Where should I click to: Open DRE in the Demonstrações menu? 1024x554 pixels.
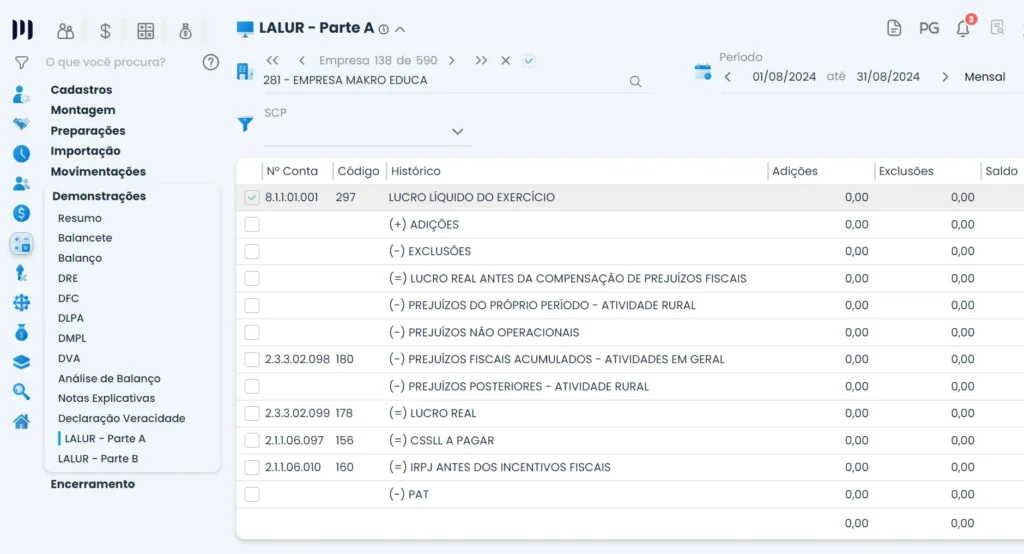[68, 278]
